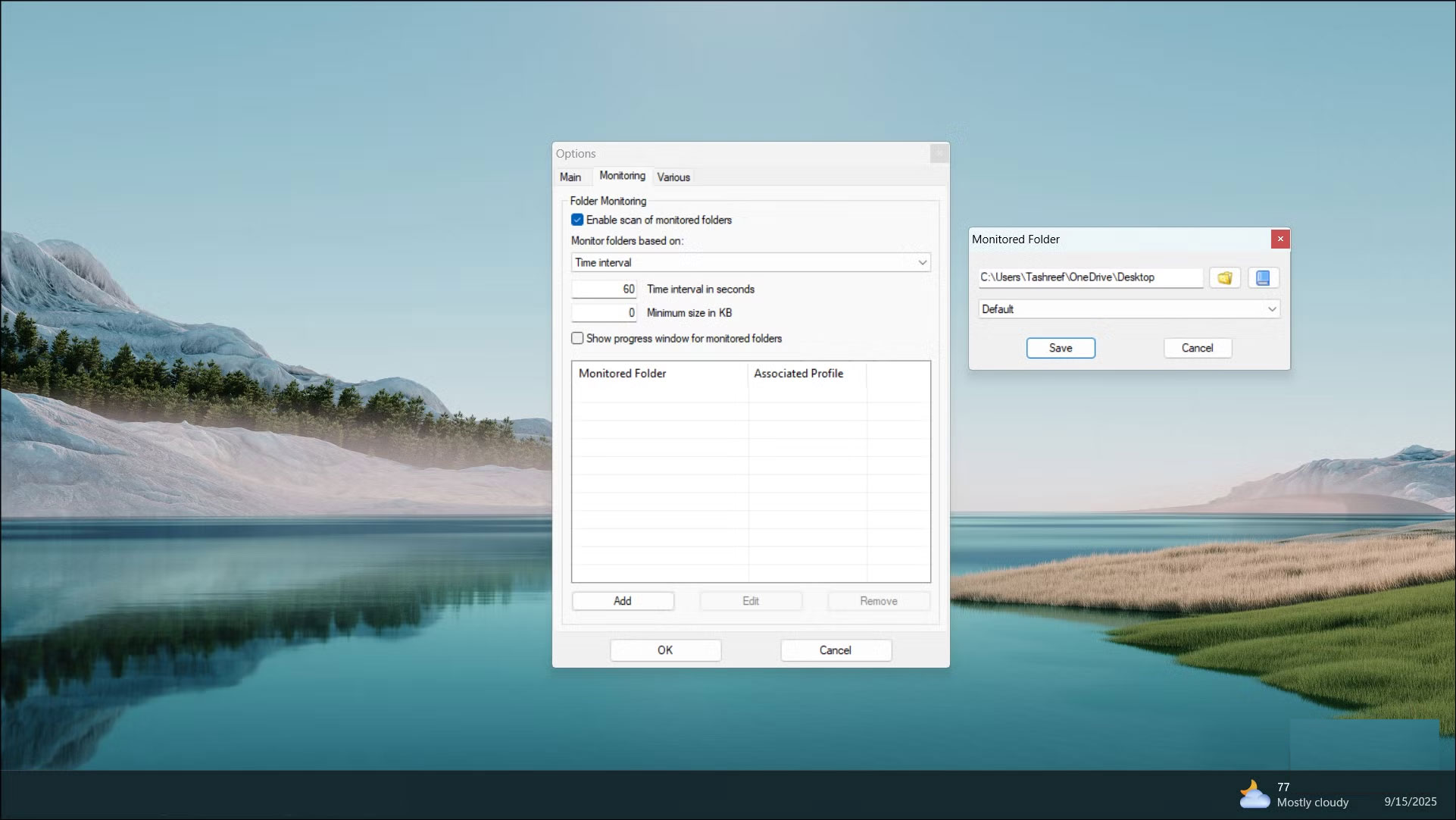Edit the time interval in seconds field
Viewport: 1456px width, 820px height.
pos(604,289)
